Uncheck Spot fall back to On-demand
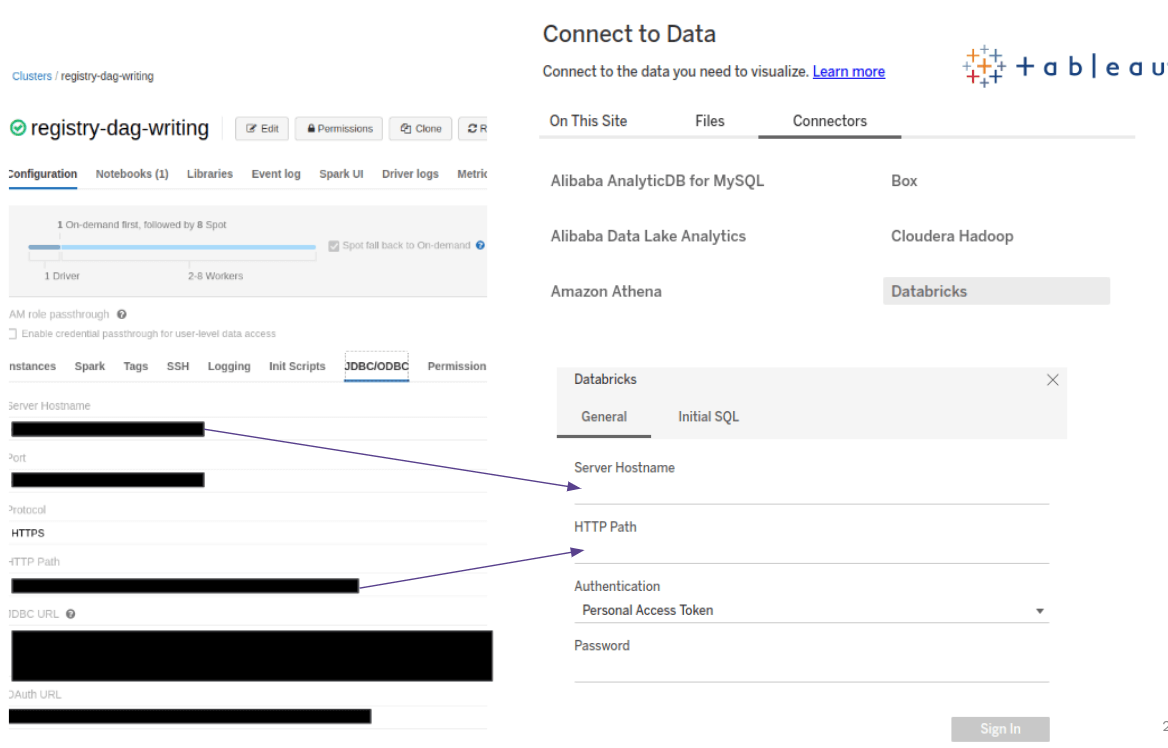Screen dimensions: 1168x748 (x=334, y=245)
